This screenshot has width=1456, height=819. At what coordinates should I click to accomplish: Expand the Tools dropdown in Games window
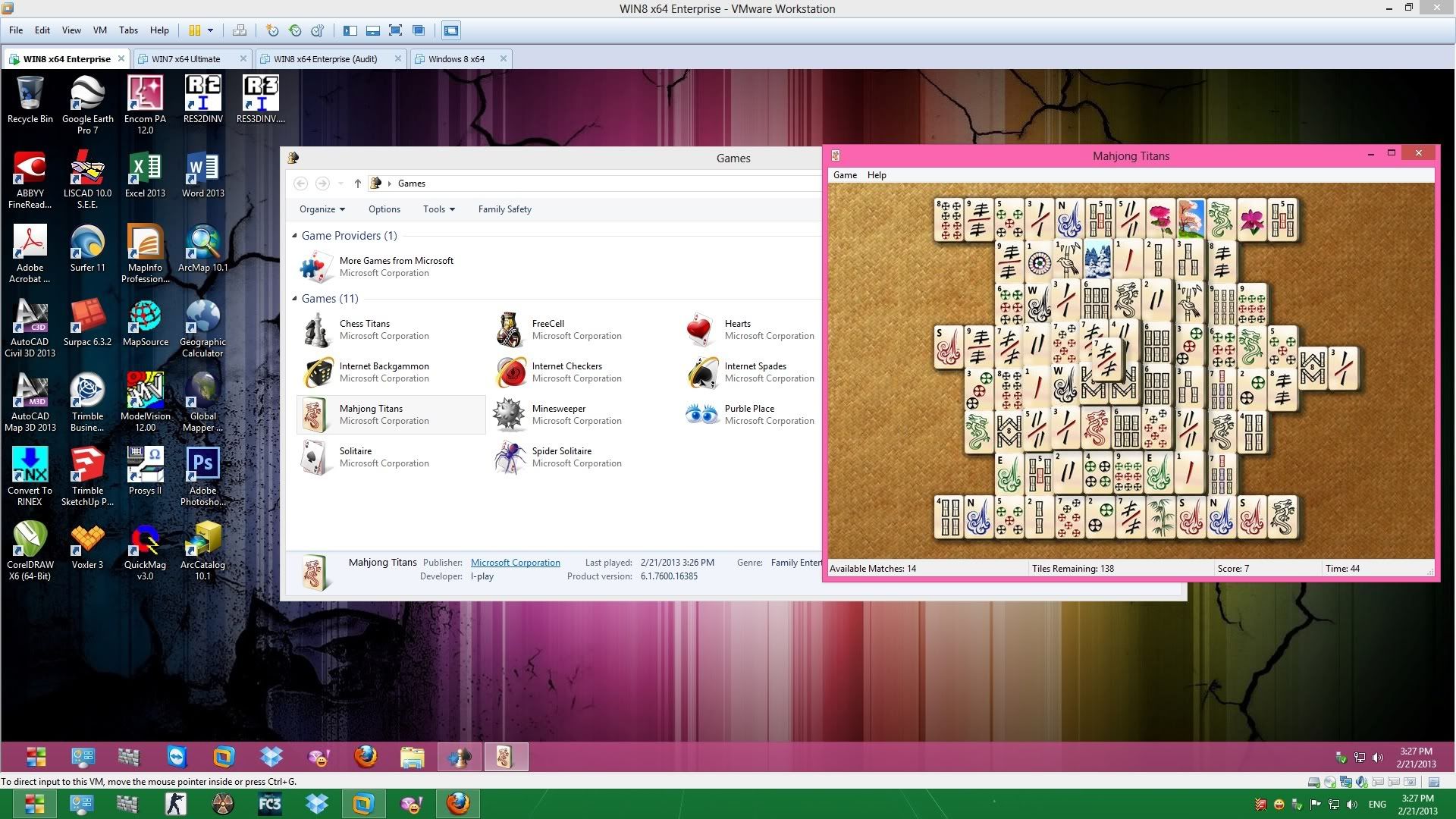pos(438,209)
